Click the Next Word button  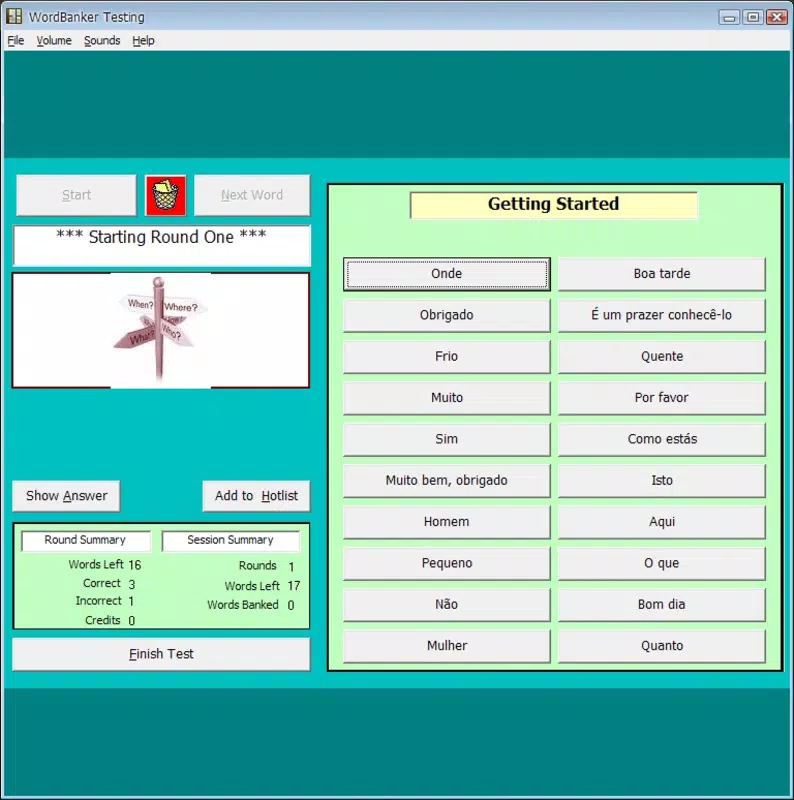pos(252,195)
